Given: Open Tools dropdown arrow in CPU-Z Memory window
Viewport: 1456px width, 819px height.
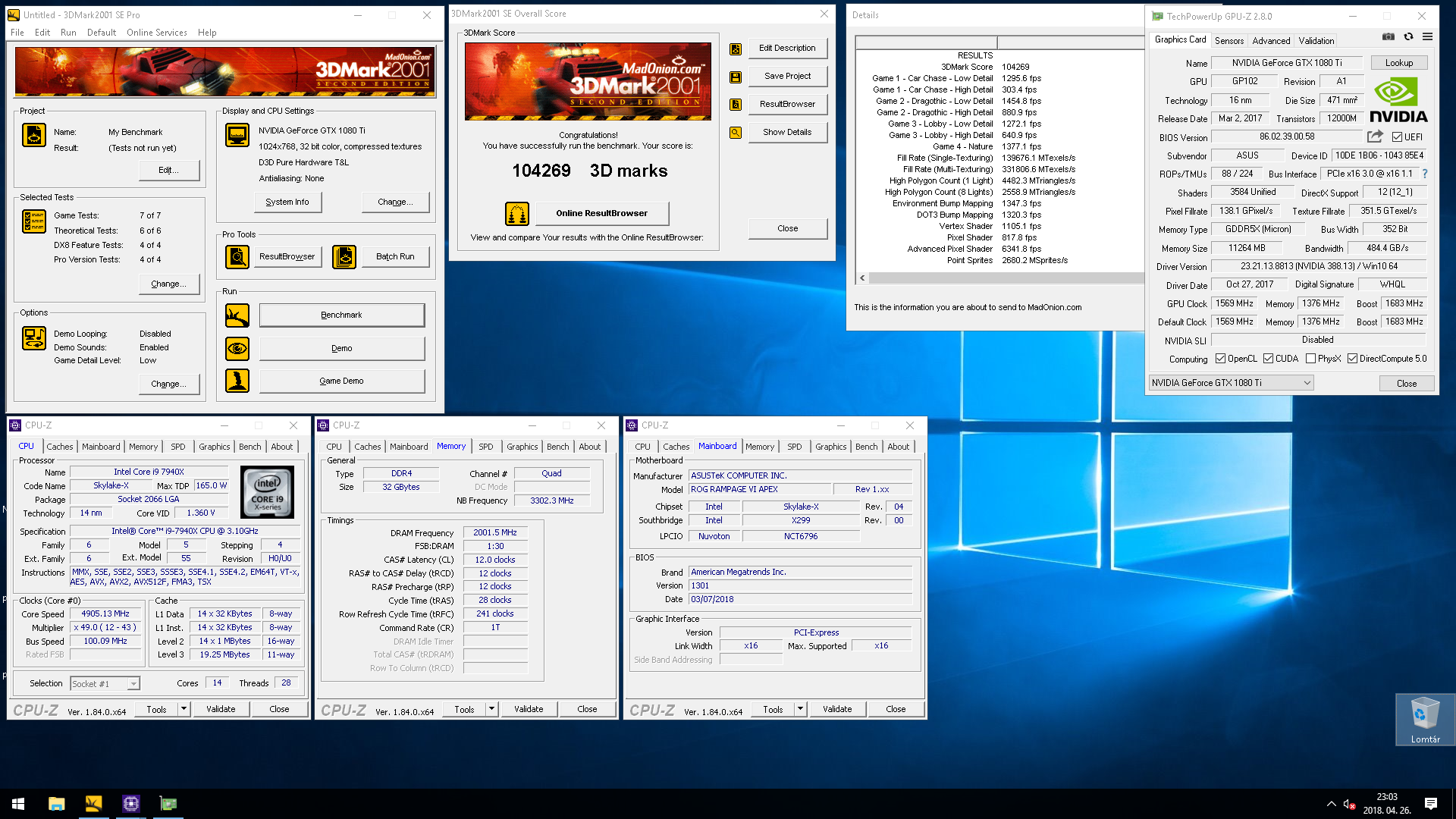Looking at the screenshot, I should tap(491, 709).
